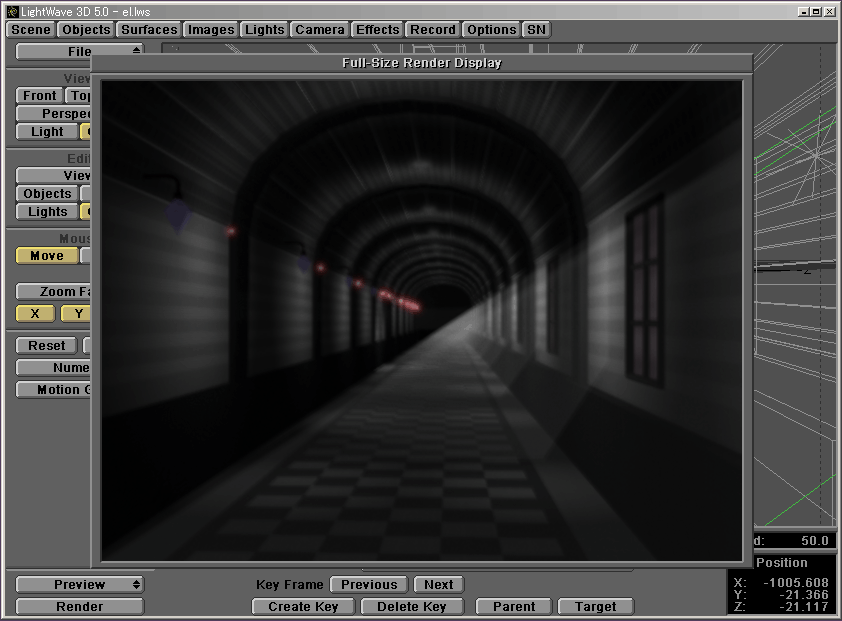The image size is (842, 621).
Task: Click the LightWave 3D title bar icon
Action: [x=11, y=10]
